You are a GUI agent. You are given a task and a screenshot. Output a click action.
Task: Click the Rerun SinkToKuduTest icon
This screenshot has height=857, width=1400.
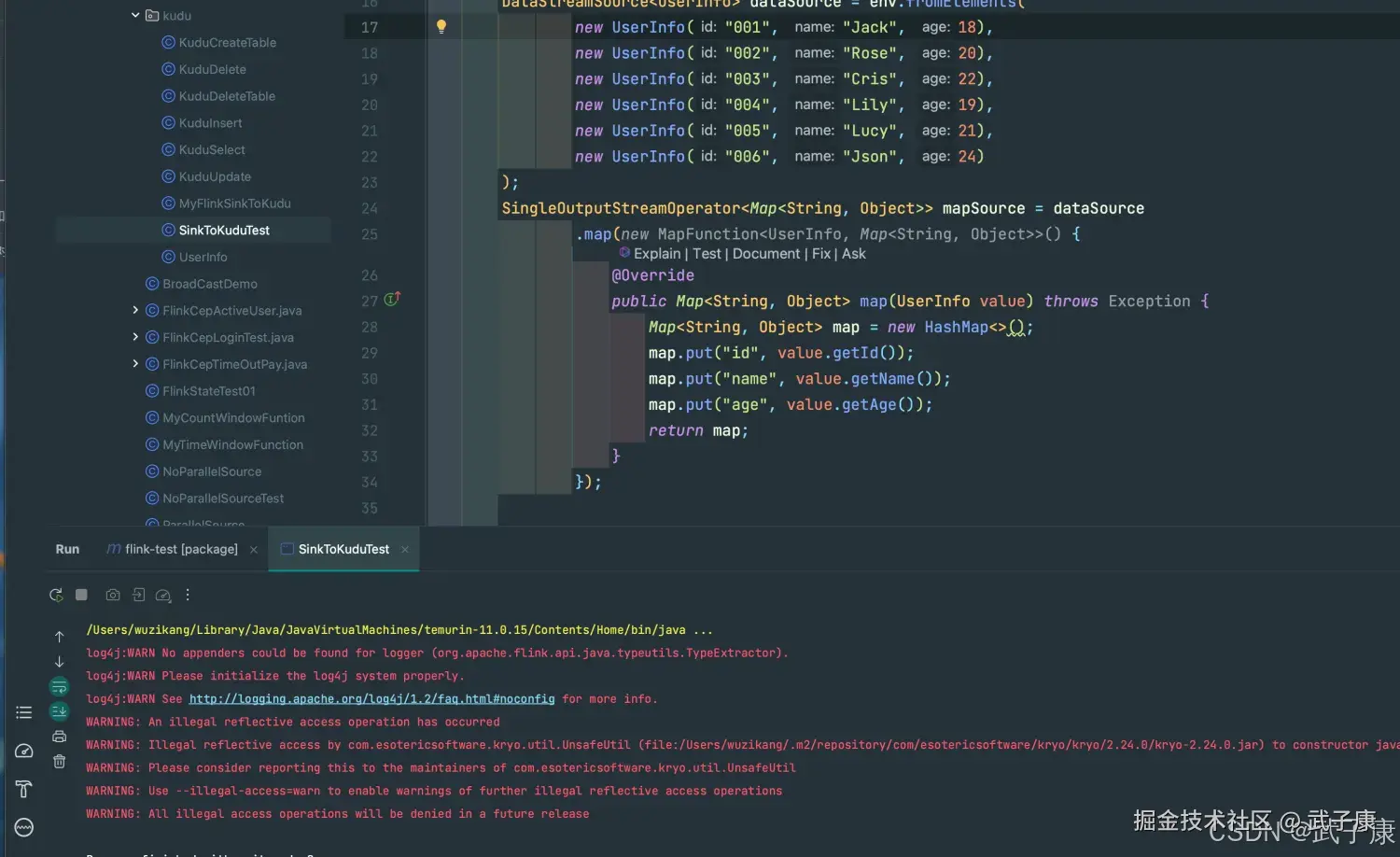pyautogui.click(x=56, y=595)
